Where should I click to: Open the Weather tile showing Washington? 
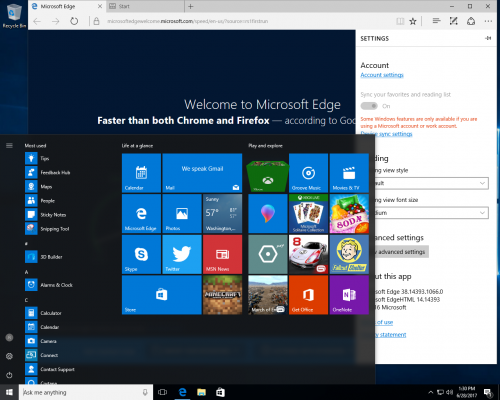point(222,213)
